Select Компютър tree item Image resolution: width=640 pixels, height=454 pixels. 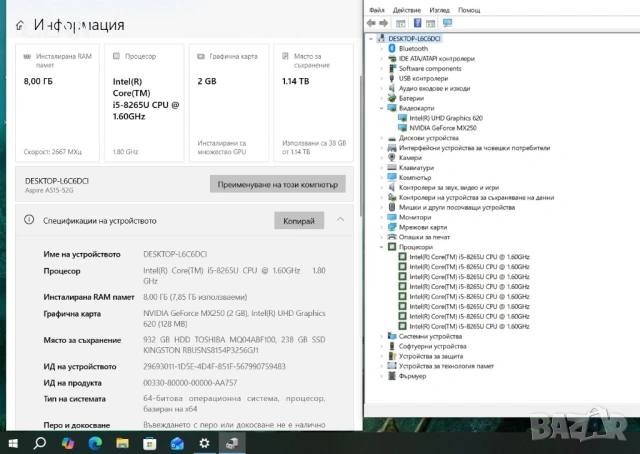coord(415,178)
